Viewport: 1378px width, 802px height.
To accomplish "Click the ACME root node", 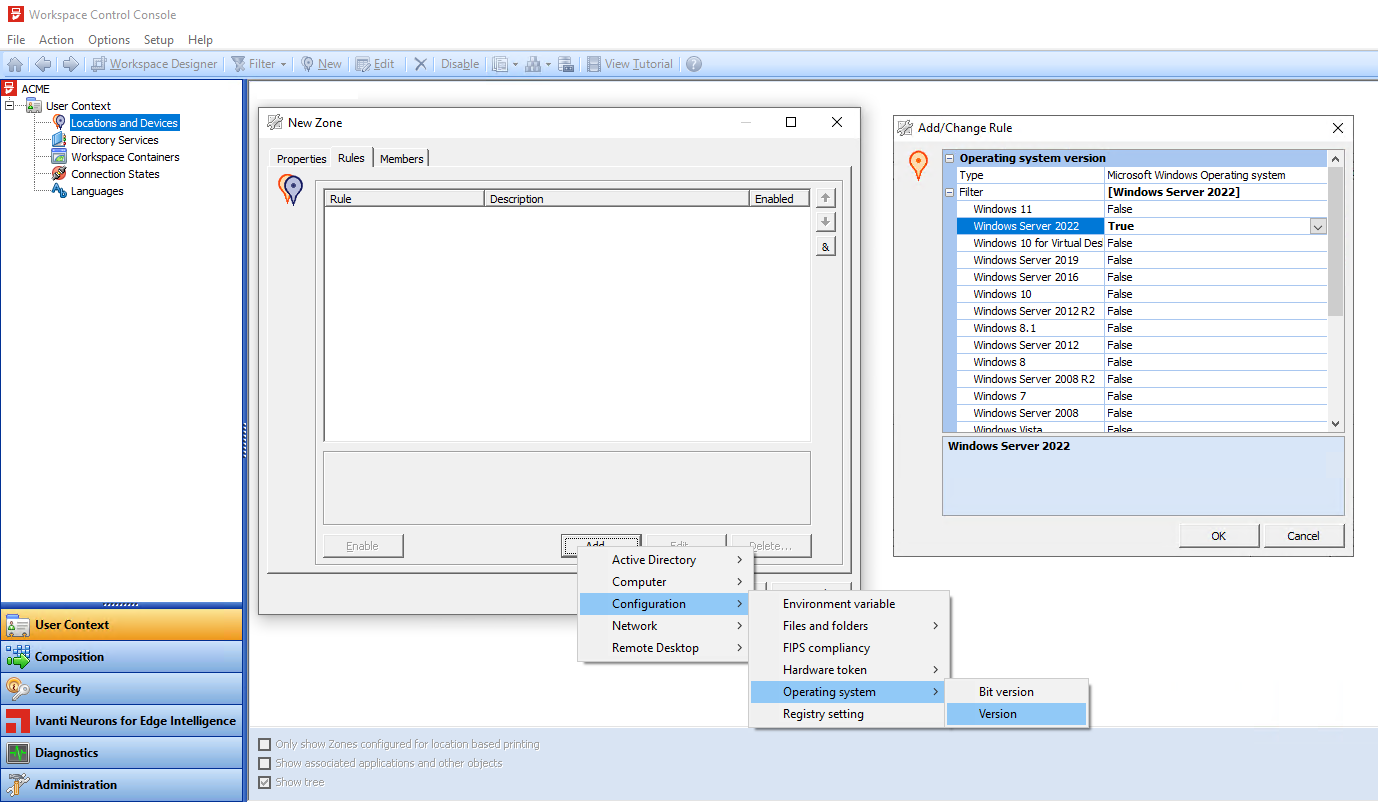I will click(35, 89).
